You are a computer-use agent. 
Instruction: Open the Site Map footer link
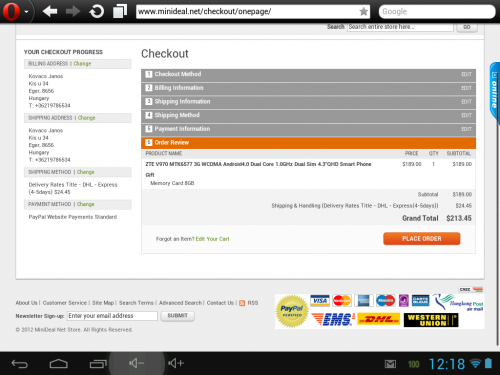pos(103,303)
